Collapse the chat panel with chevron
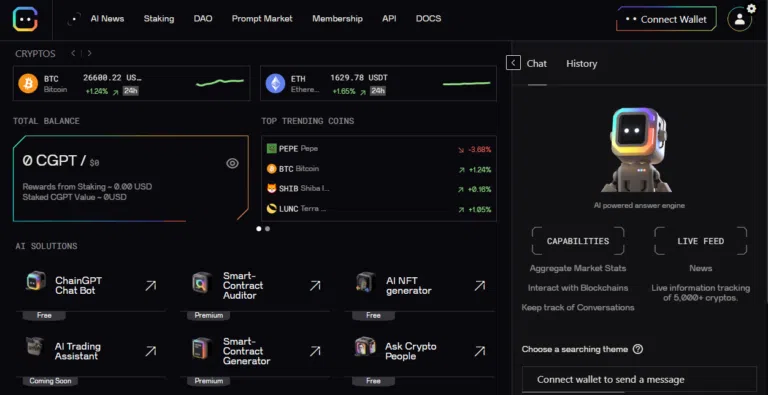Viewport: 768px width, 395px height. [513, 63]
